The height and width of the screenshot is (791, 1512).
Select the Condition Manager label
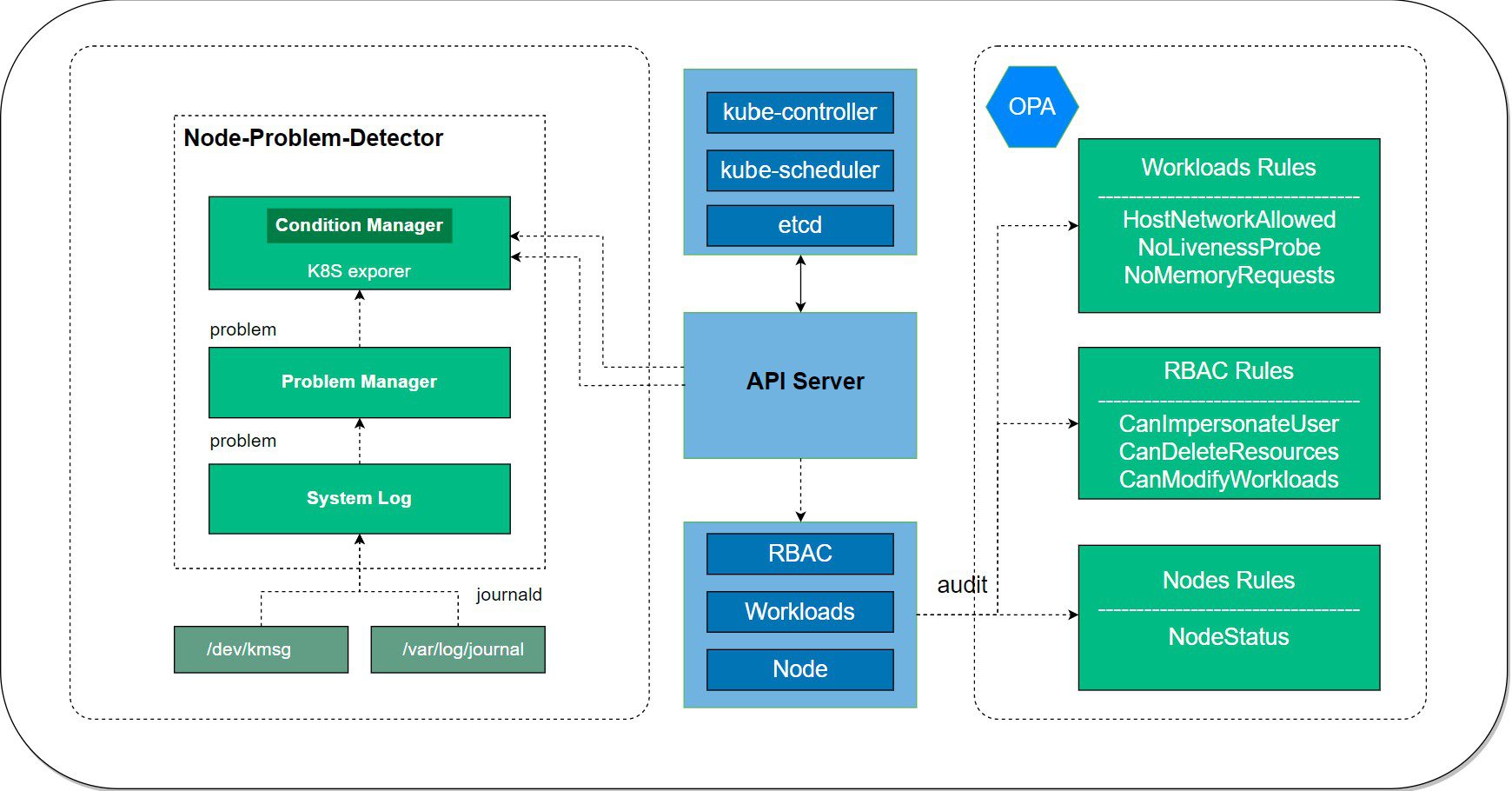coord(359,225)
